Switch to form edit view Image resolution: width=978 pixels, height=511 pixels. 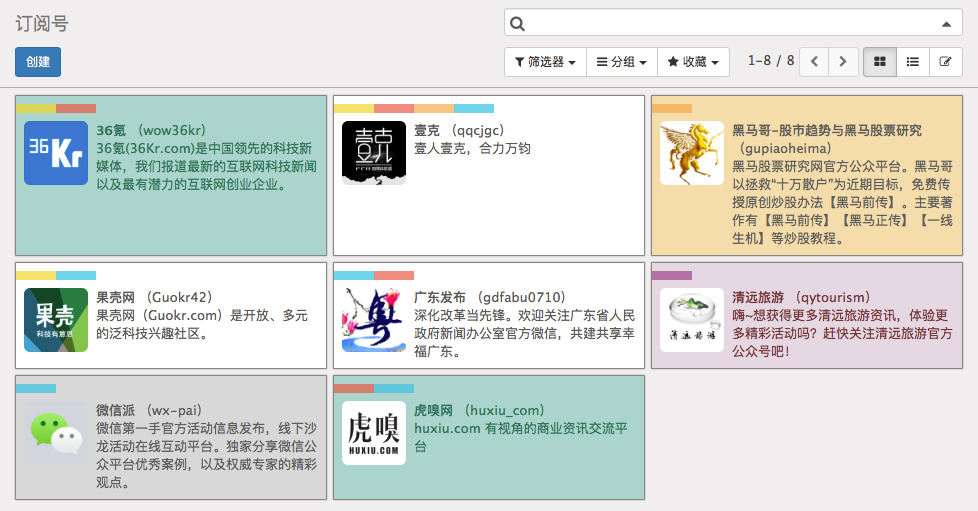(x=946, y=62)
